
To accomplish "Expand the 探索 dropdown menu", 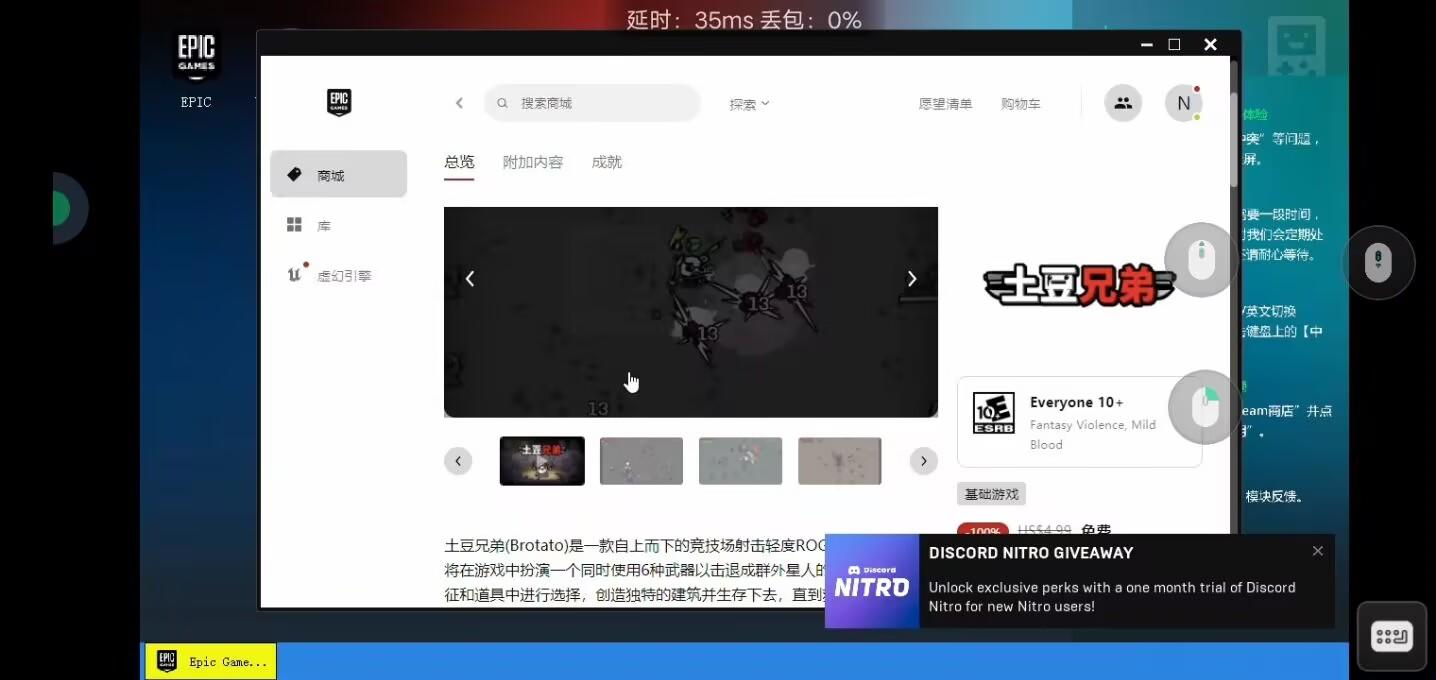I will coord(749,104).
